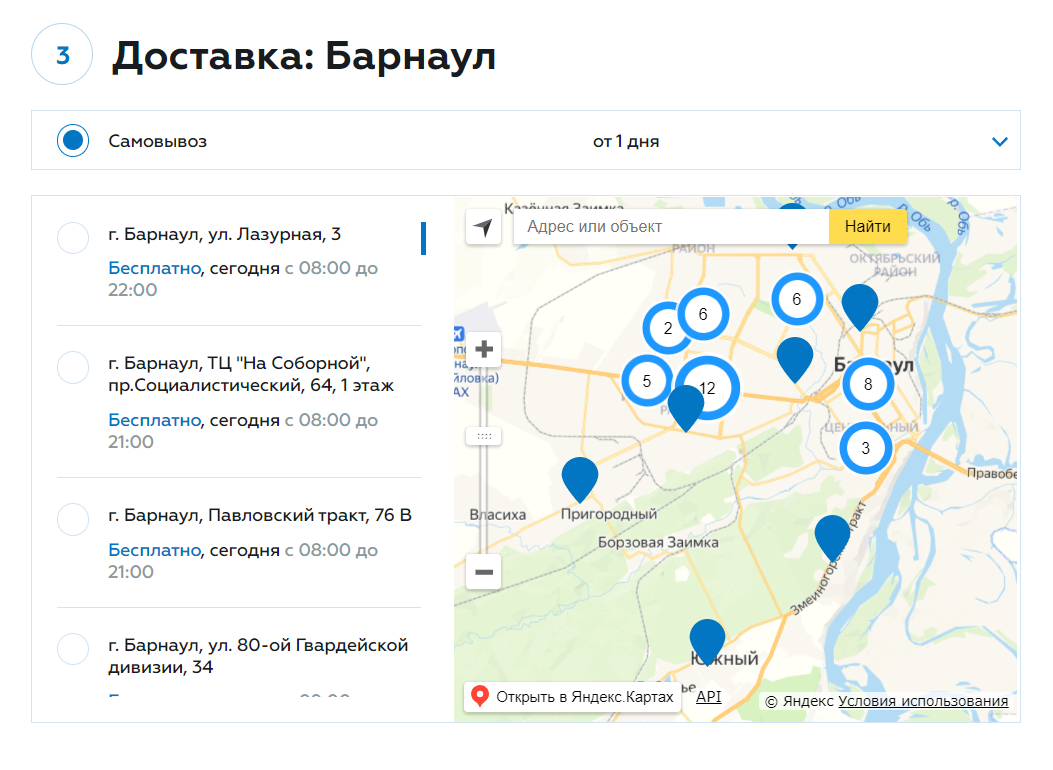Image resolution: width=1053 pixels, height=770 pixels.
Task: Click the cluster marker showing 12 points
Action: [x=707, y=388]
